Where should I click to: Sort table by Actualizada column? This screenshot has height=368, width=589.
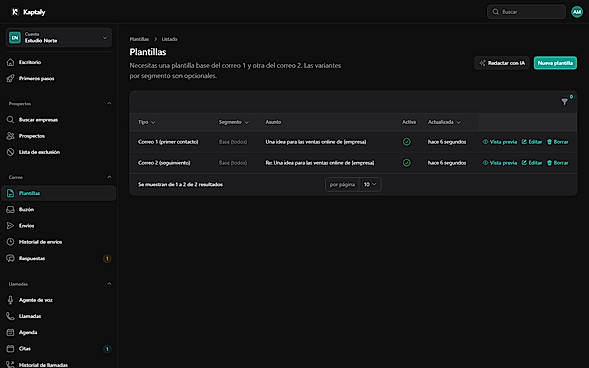coord(444,122)
